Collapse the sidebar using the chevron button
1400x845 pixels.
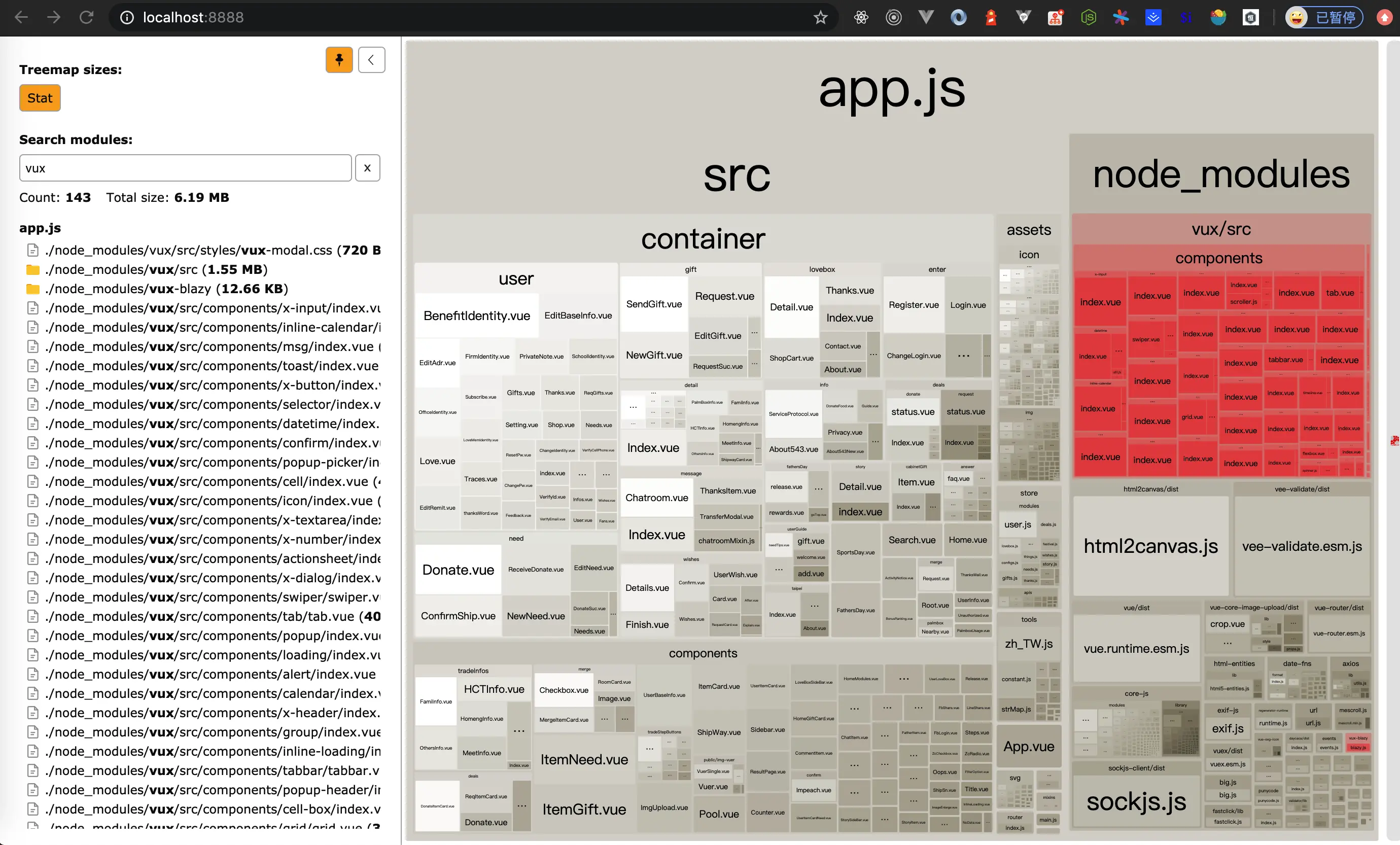pos(371,60)
